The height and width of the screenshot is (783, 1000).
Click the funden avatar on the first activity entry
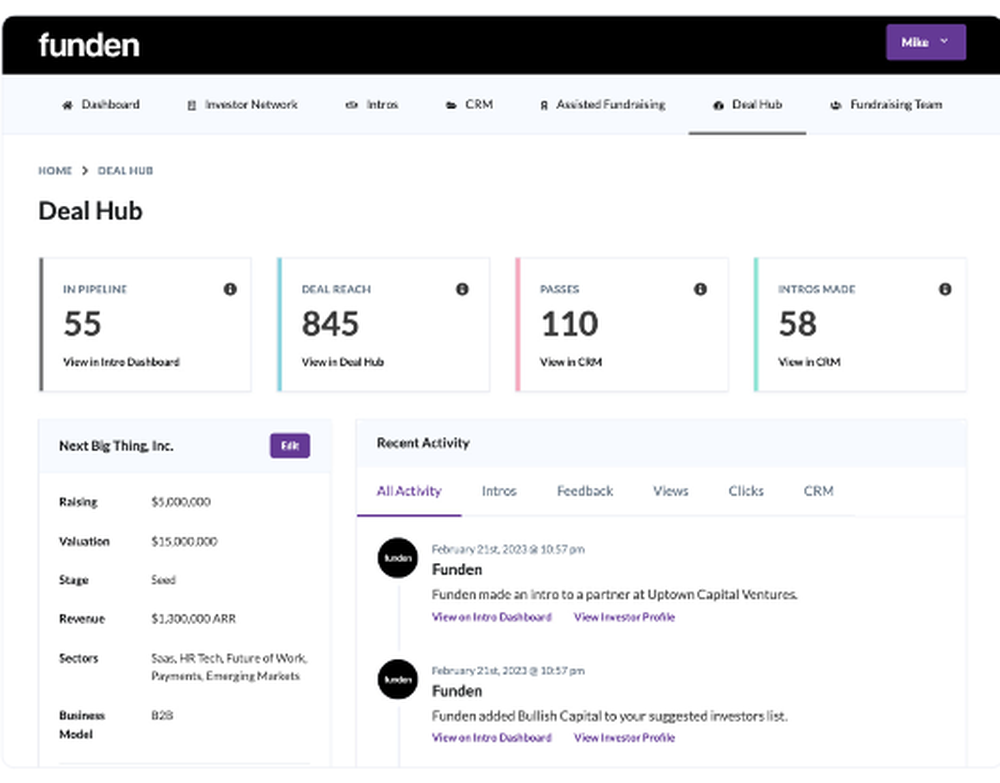pos(397,558)
